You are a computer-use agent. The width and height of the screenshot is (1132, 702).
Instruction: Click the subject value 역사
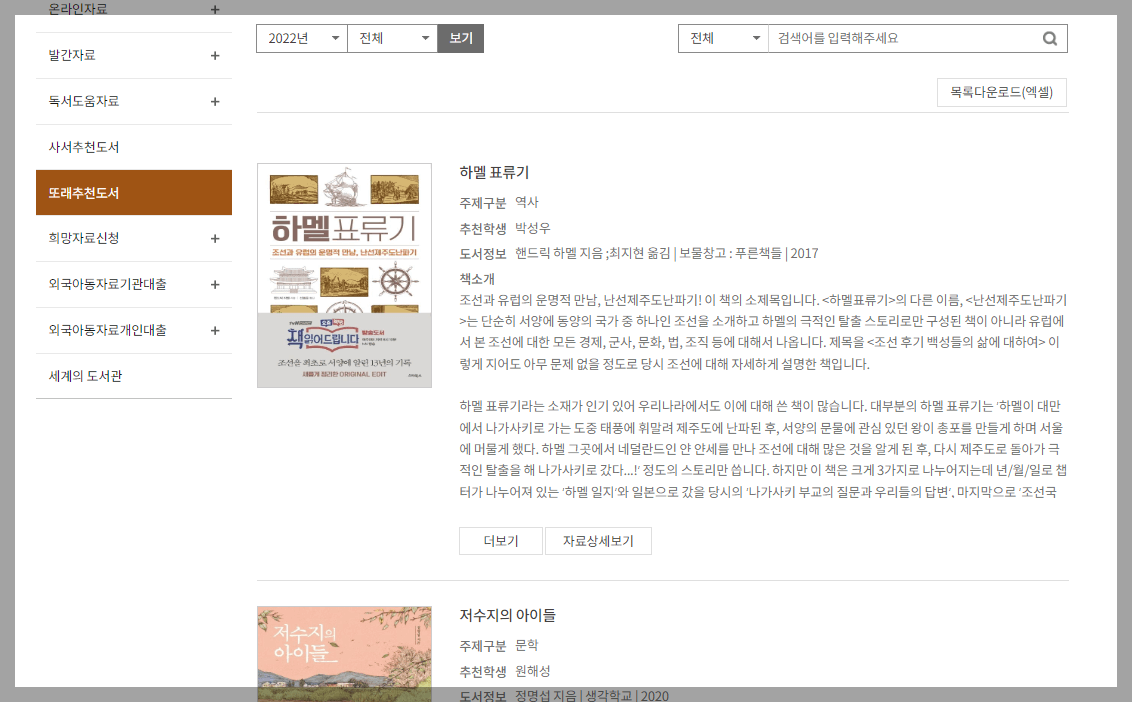click(527, 203)
